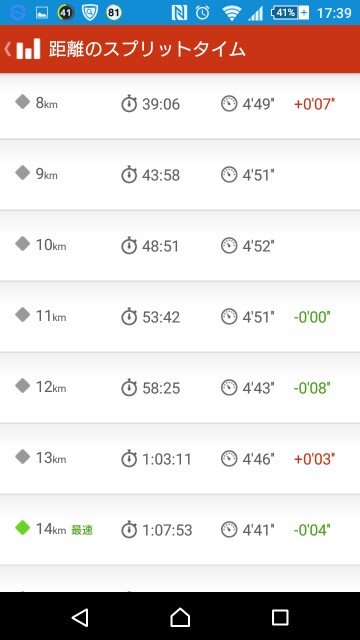This screenshot has height=640, width=360.
Task: Tap the recent apps square button
Action: [280, 618]
